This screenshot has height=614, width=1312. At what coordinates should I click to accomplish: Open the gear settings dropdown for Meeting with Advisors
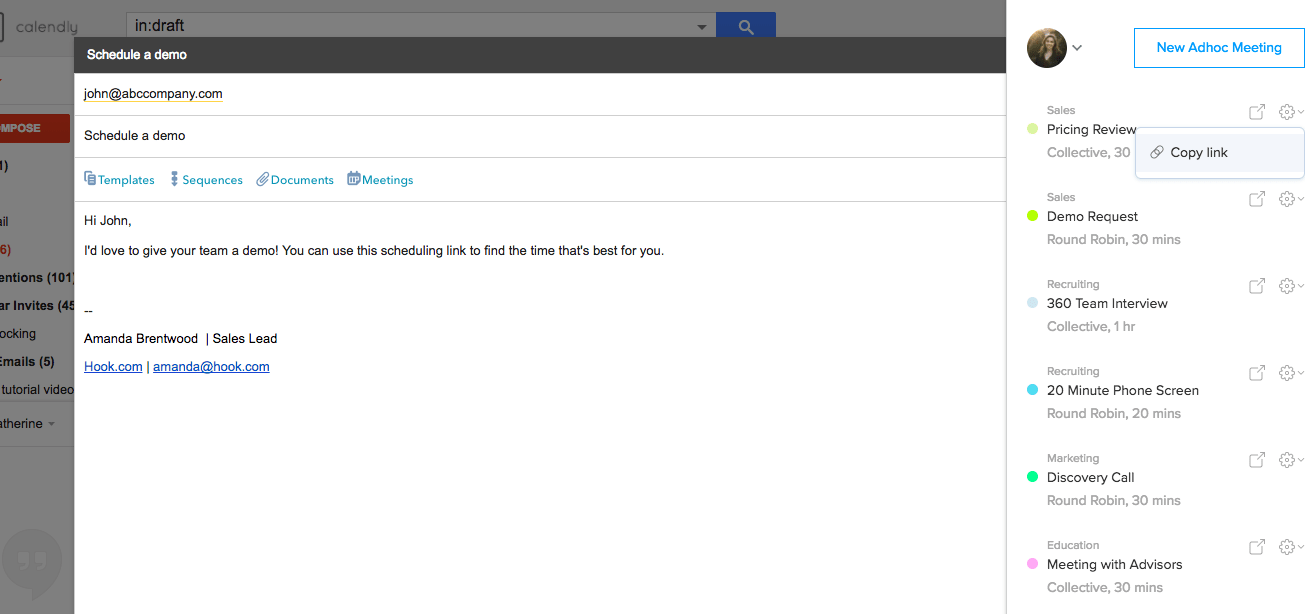click(x=1287, y=547)
